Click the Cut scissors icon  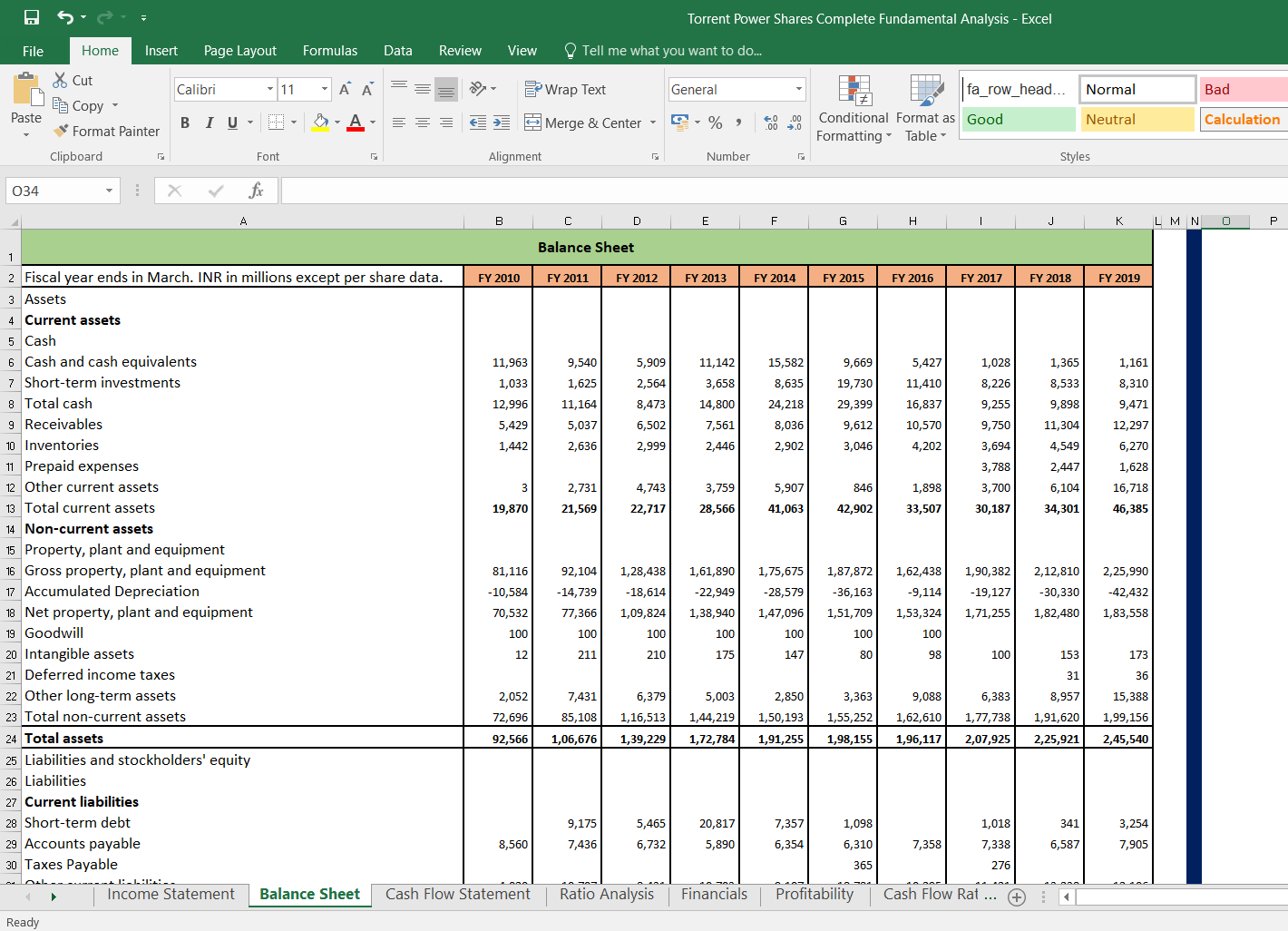[x=61, y=80]
